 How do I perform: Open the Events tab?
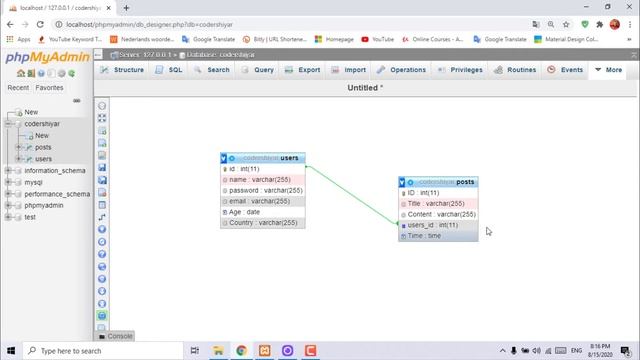point(566,70)
